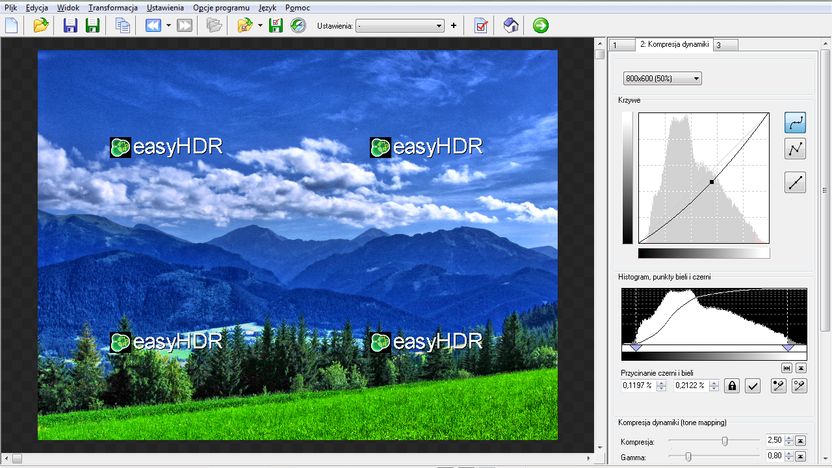Click the checklist document toolbar icon
Image resolution: width=832 pixels, height=468 pixels.
pos(481,25)
